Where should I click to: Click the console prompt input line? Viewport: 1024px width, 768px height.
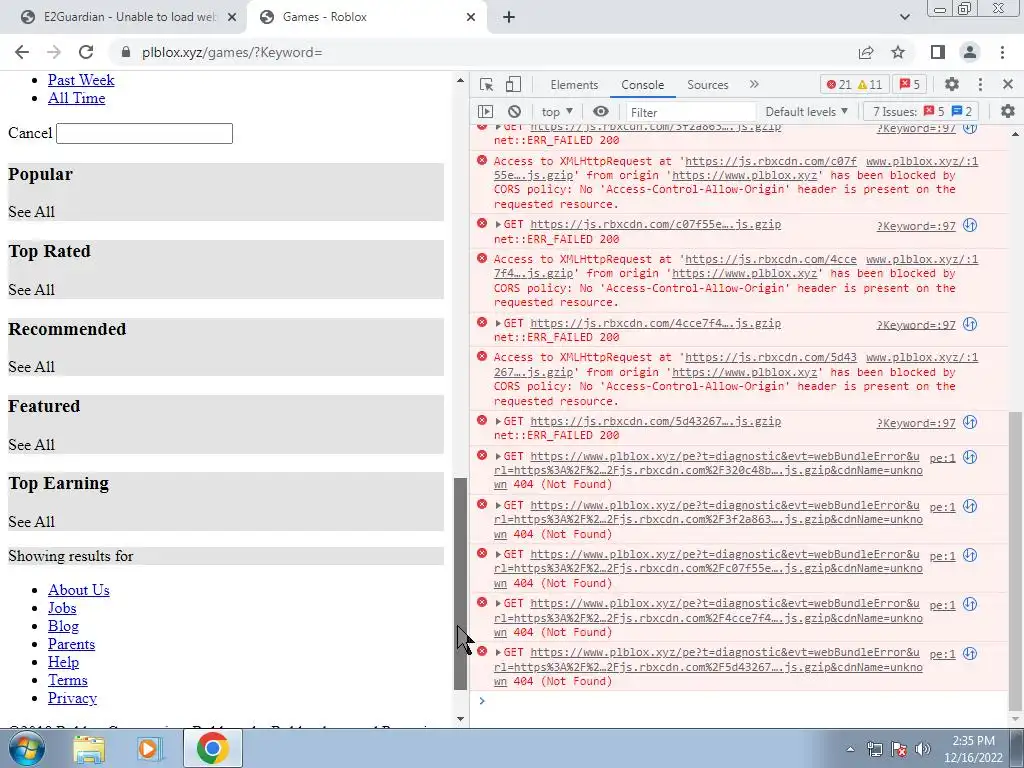point(744,701)
